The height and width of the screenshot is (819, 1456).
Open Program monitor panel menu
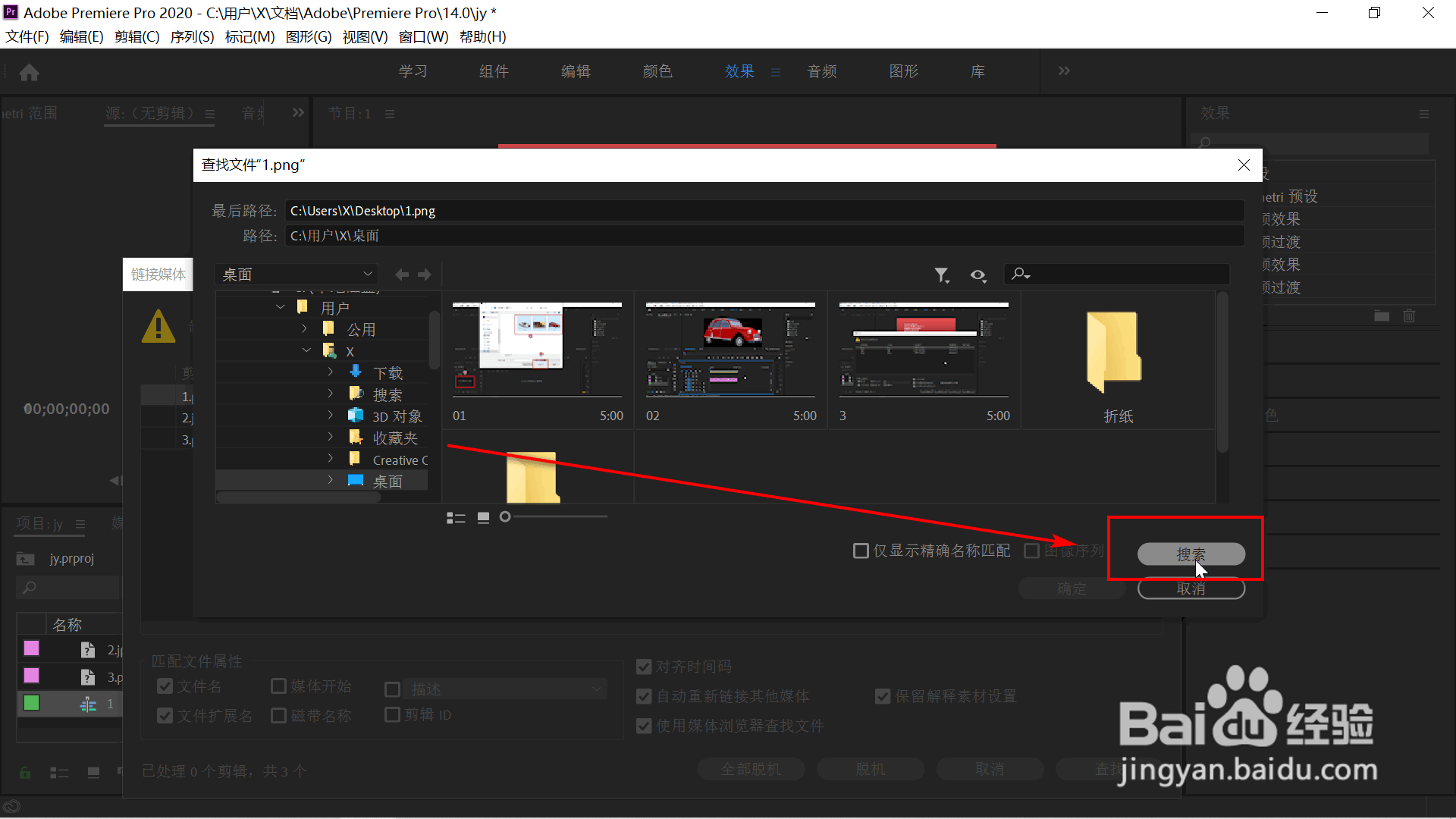coord(390,114)
